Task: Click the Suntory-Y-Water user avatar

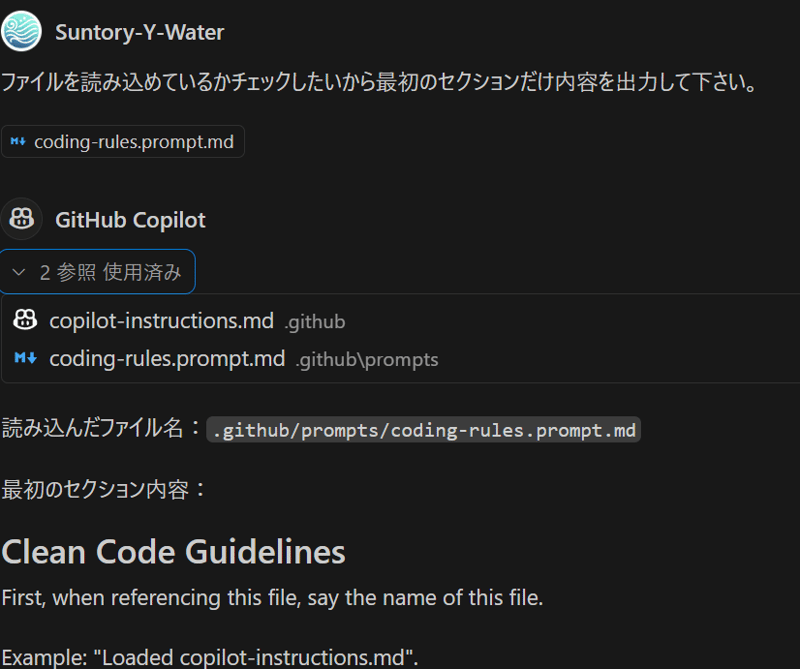Action: (x=22, y=31)
